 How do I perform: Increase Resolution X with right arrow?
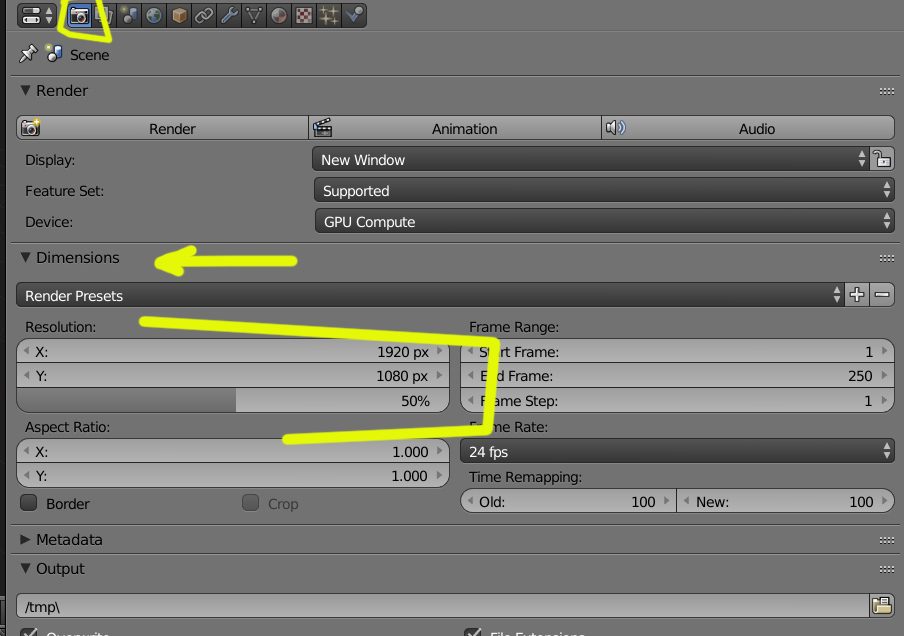440,351
